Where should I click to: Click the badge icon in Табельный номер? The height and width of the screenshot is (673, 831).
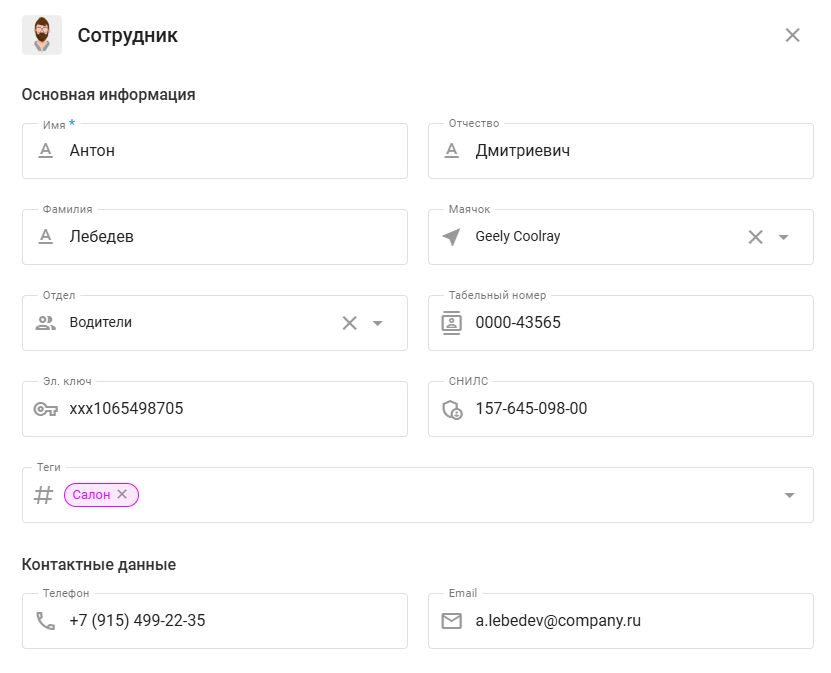tap(452, 323)
